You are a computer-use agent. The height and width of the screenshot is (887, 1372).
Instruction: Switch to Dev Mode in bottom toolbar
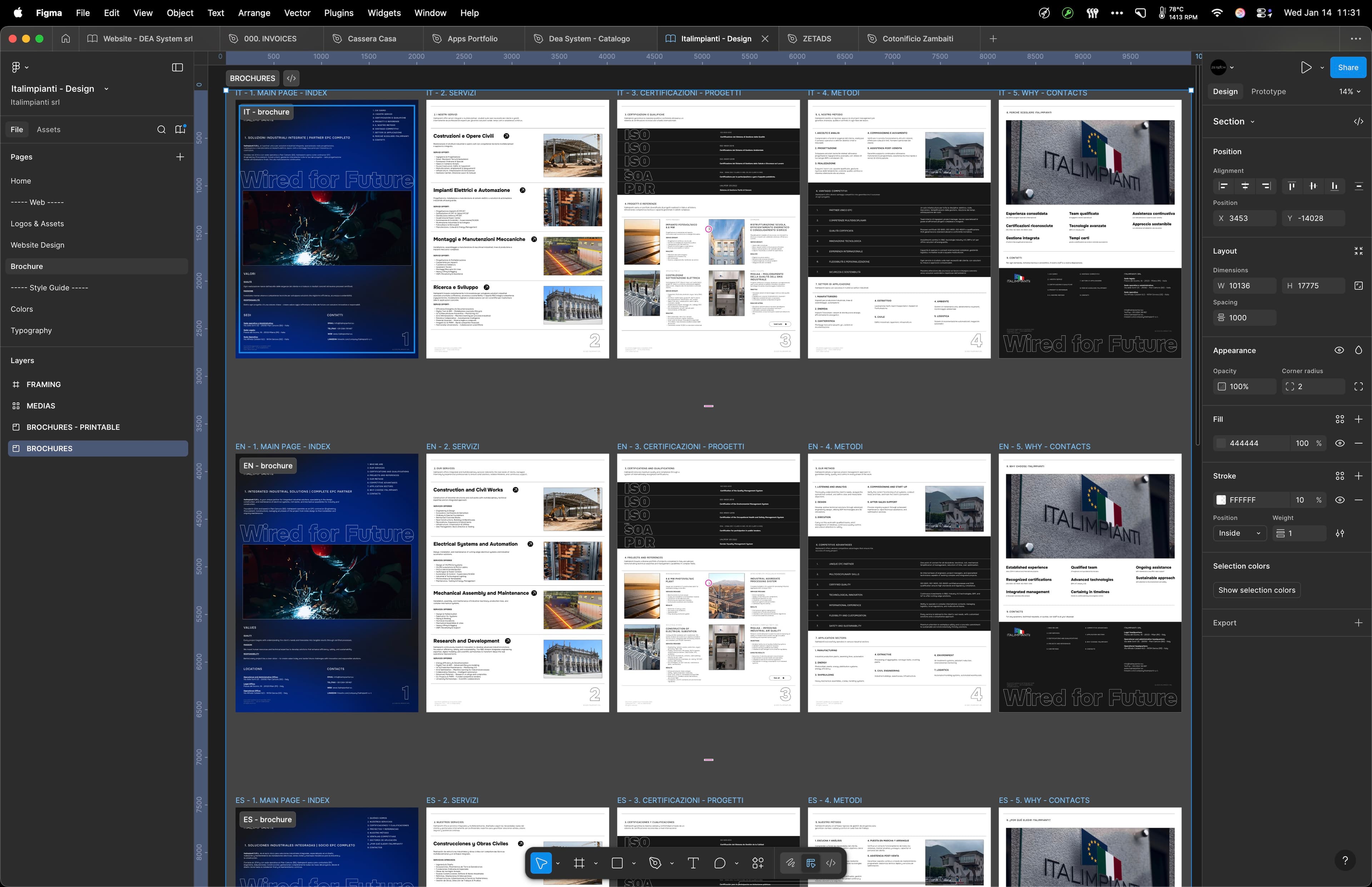coord(831,863)
